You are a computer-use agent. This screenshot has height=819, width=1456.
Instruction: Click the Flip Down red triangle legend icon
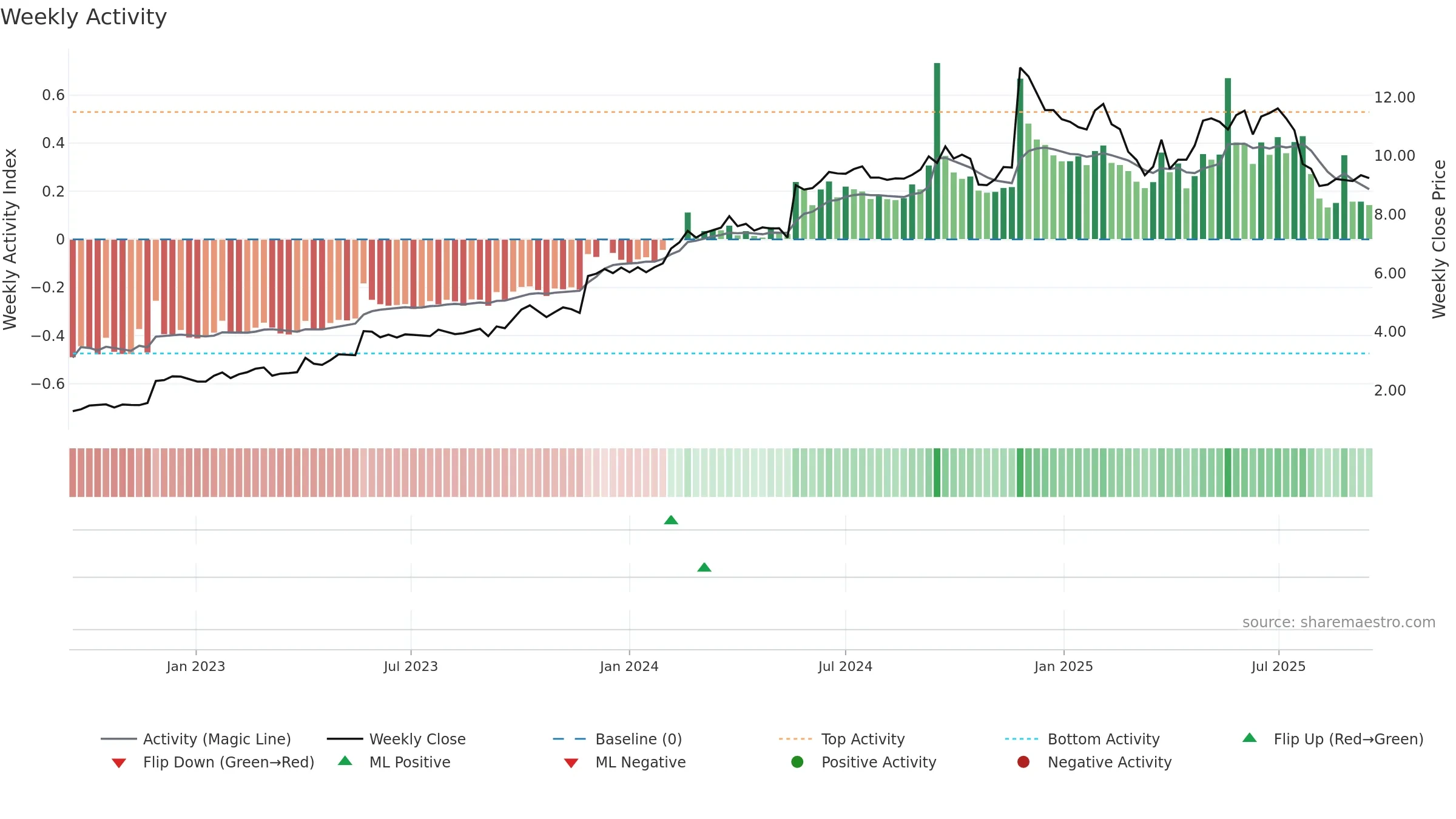pos(119,763)
